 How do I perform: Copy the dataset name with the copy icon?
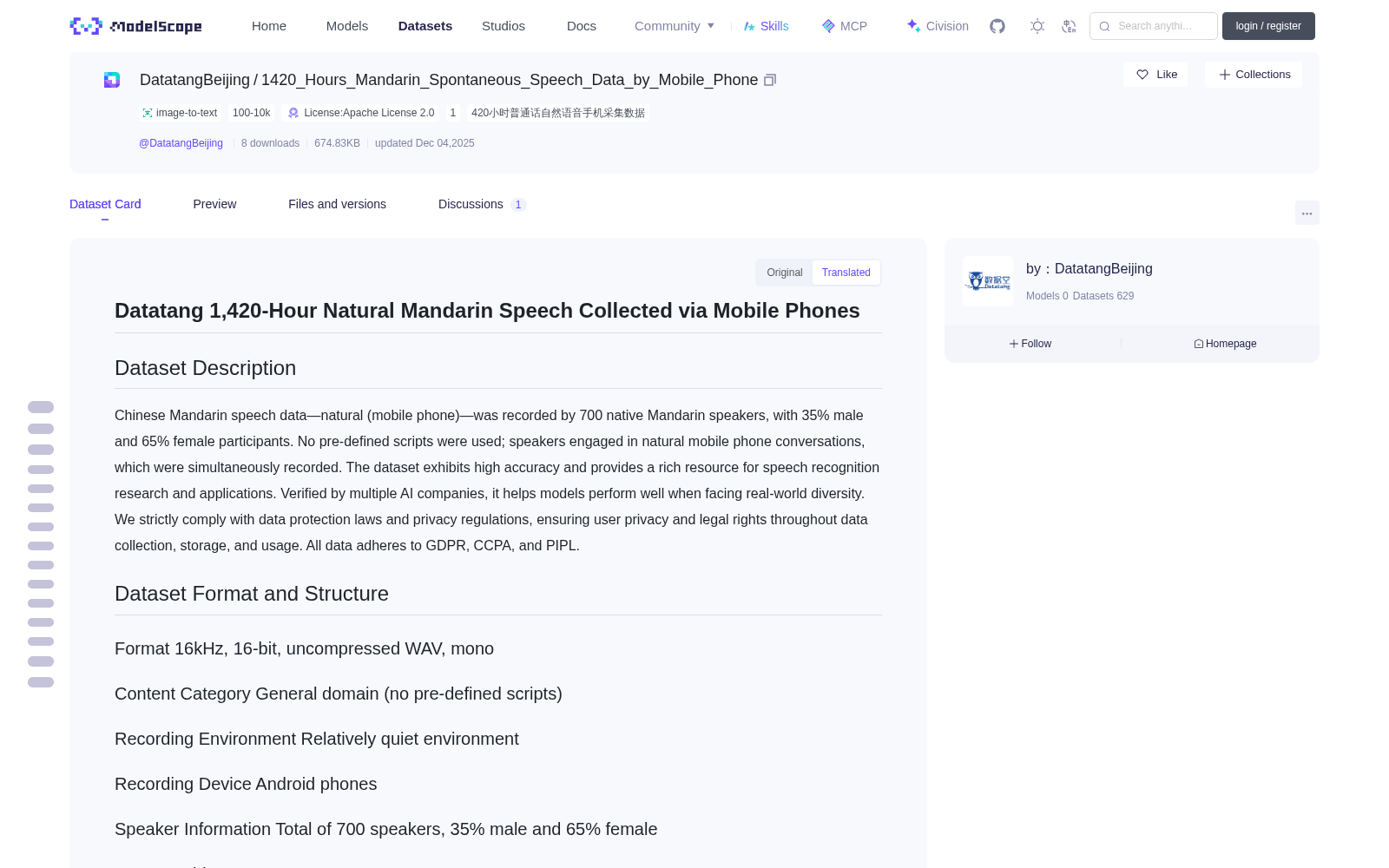[770, 80]
